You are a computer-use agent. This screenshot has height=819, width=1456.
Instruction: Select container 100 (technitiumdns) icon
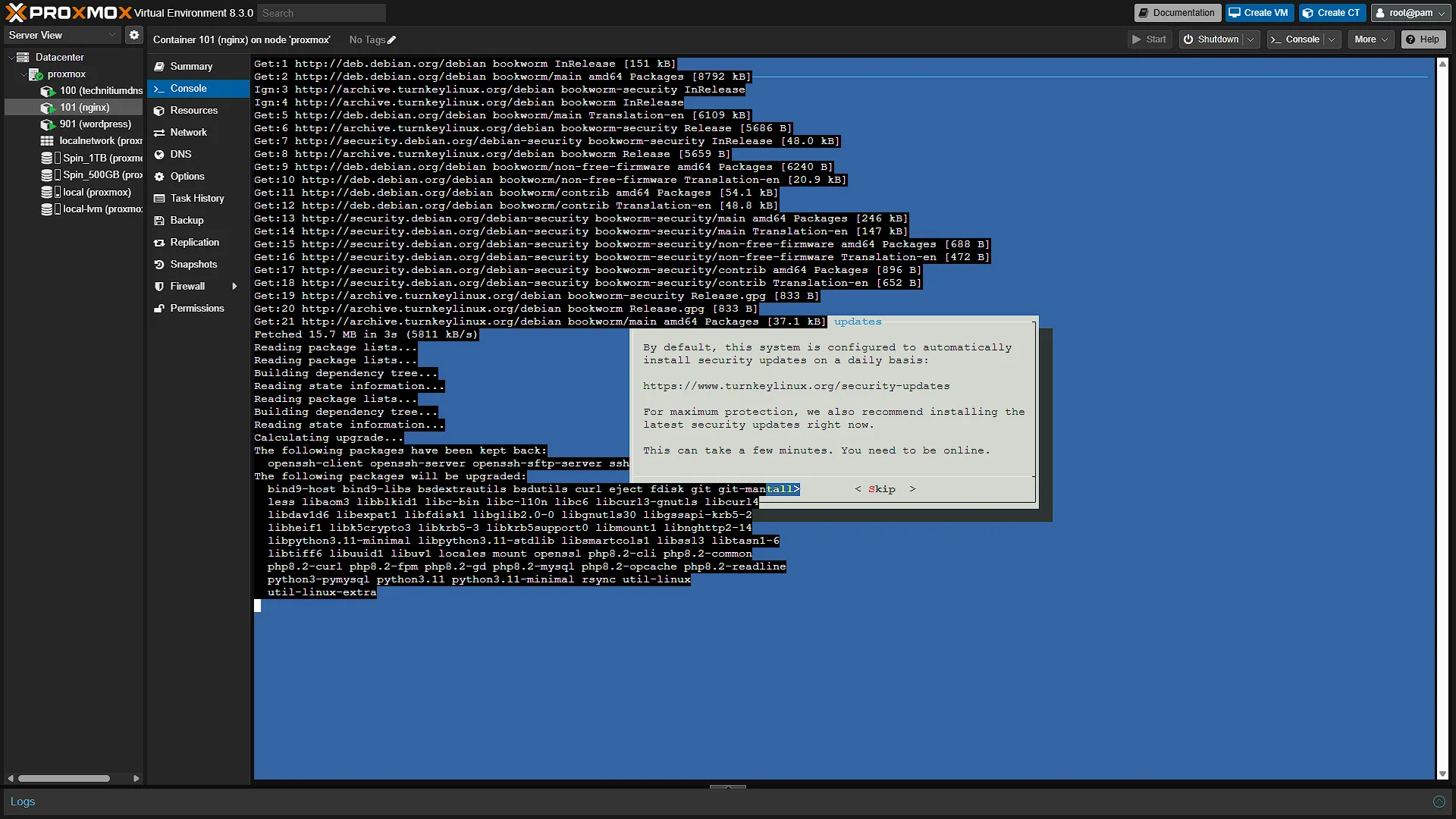[48, 91]
